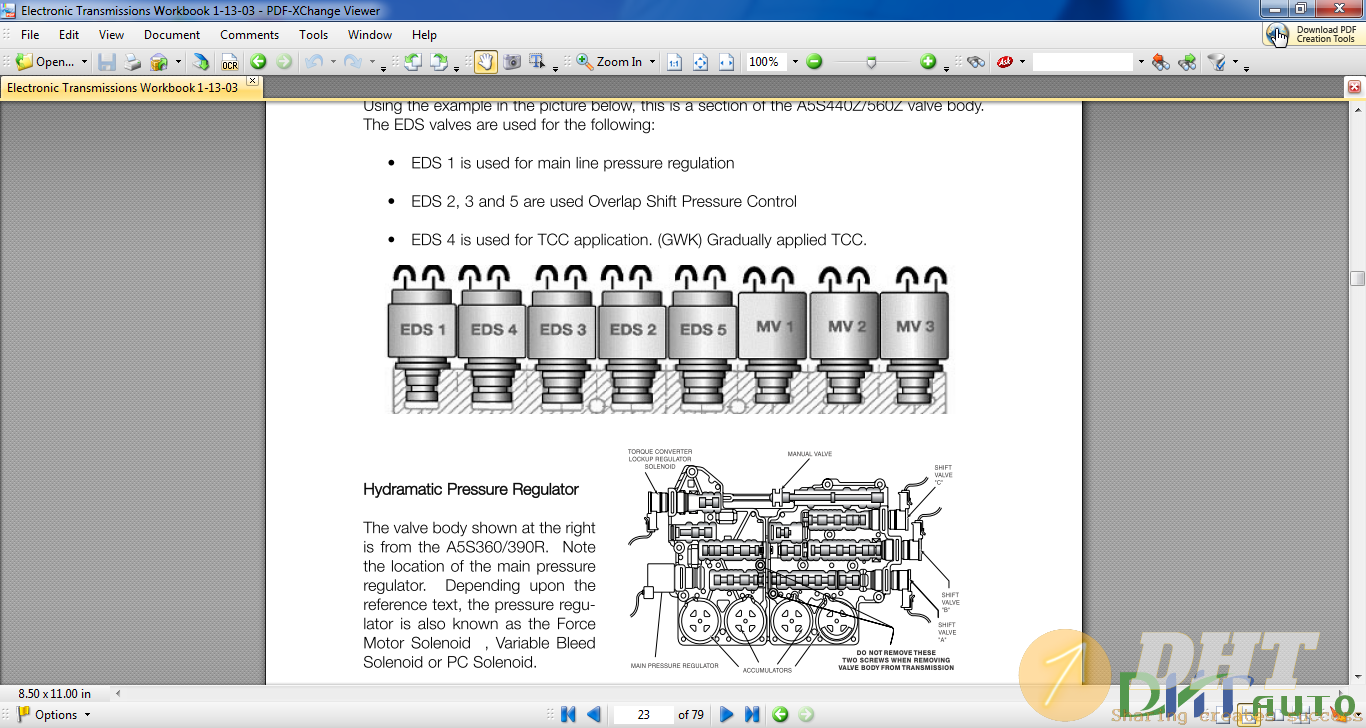The image size is (1366, 728).
Task: Expand the Open recent files dropdown arrow
Action: coord(84,62)
